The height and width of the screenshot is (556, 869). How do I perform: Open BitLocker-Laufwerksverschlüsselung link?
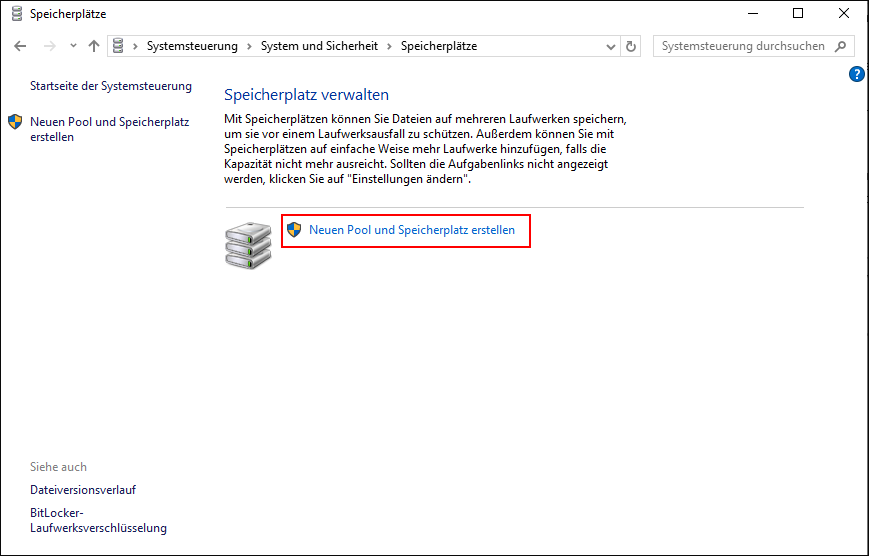click(x=98, y=521)
